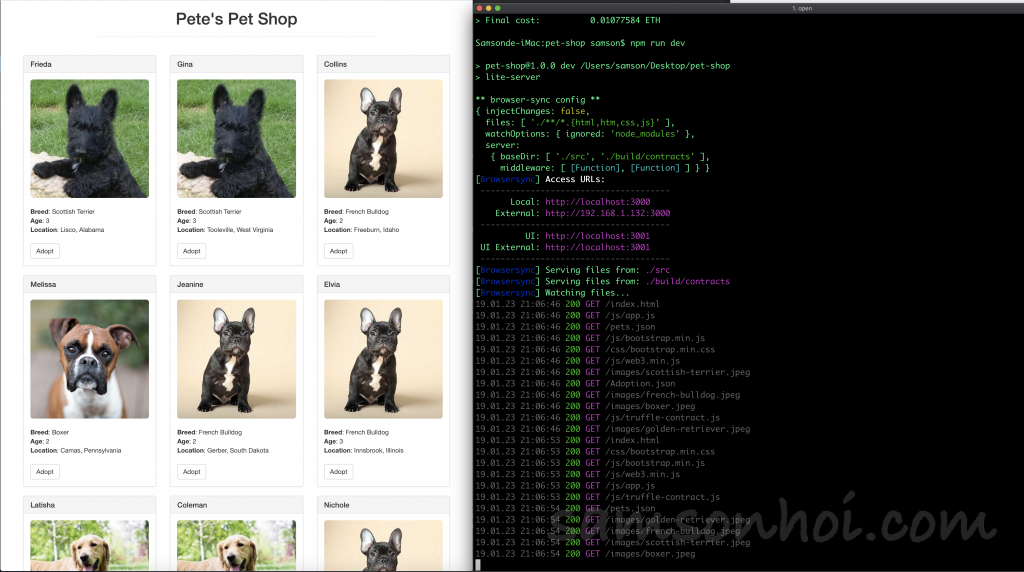Click Adopt button for Gina

[191, 251]
